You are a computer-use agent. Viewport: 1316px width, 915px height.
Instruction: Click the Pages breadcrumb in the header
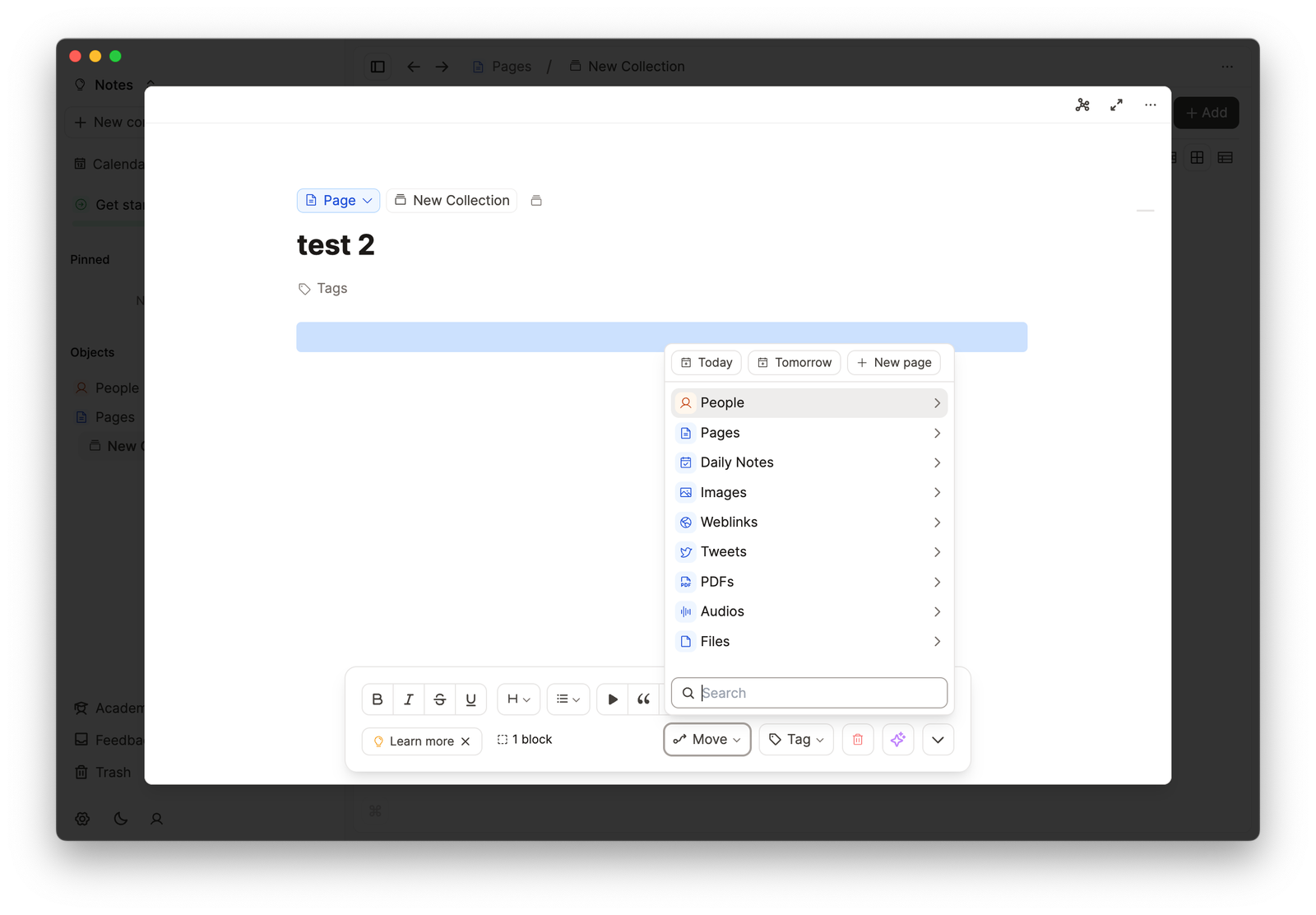coord(502,67)
